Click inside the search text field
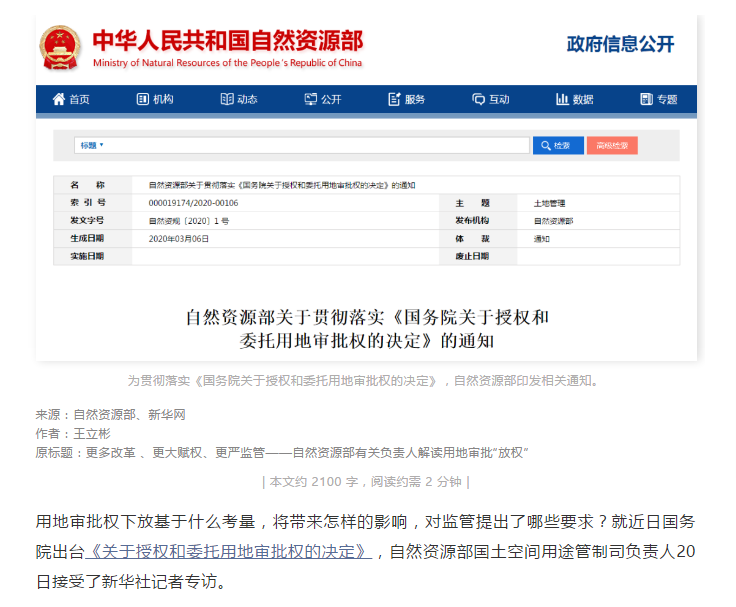Viewport: 736px width, 607px height. pyautogui.click(x=320, y=146)
